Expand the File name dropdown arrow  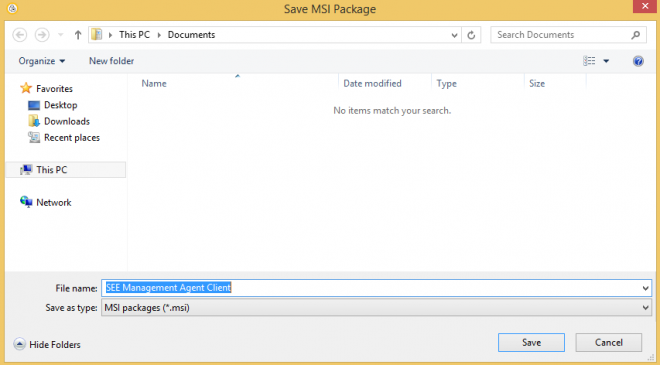click(645, 288)
